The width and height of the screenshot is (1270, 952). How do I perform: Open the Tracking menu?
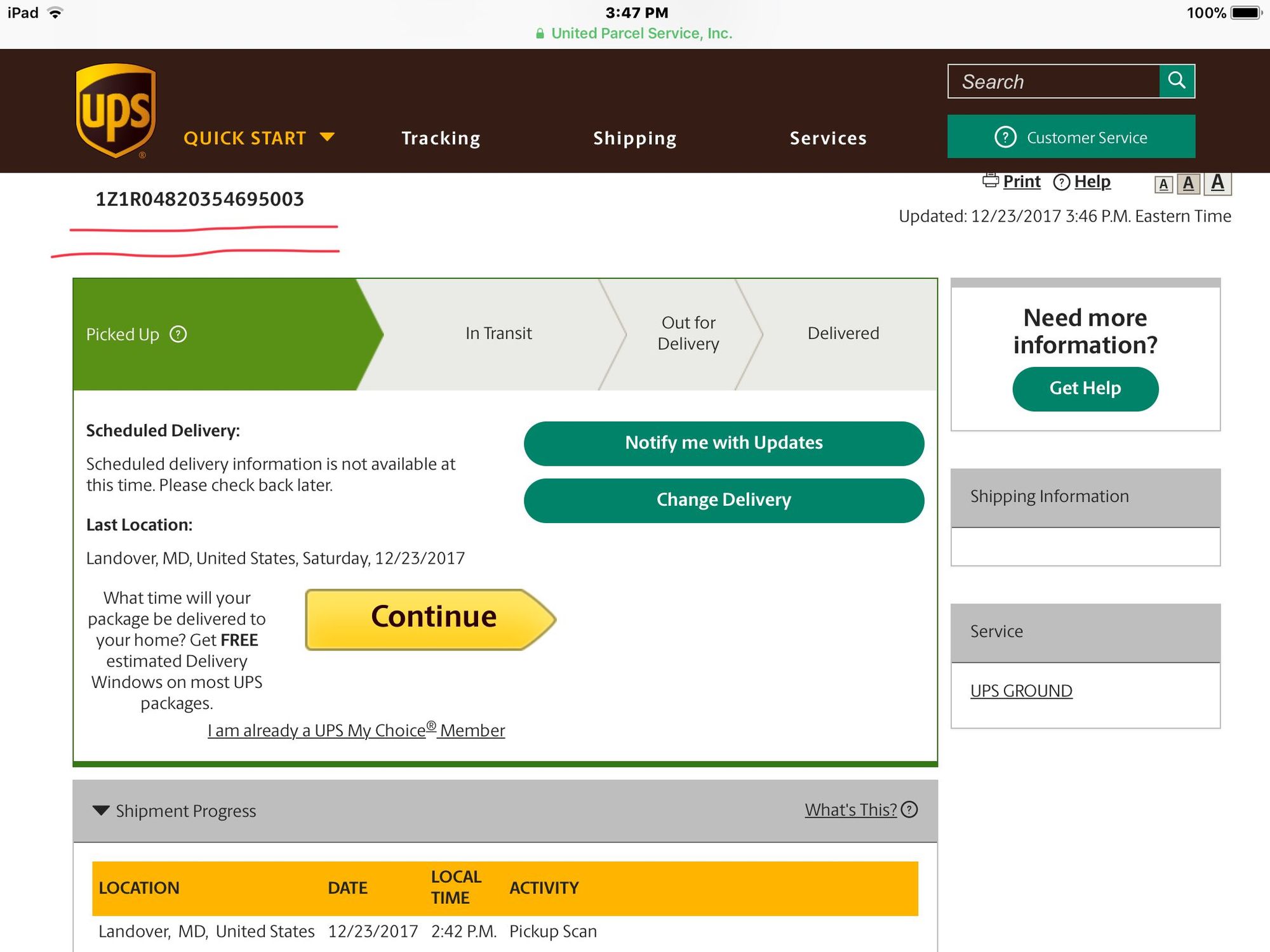click(441, 138)
